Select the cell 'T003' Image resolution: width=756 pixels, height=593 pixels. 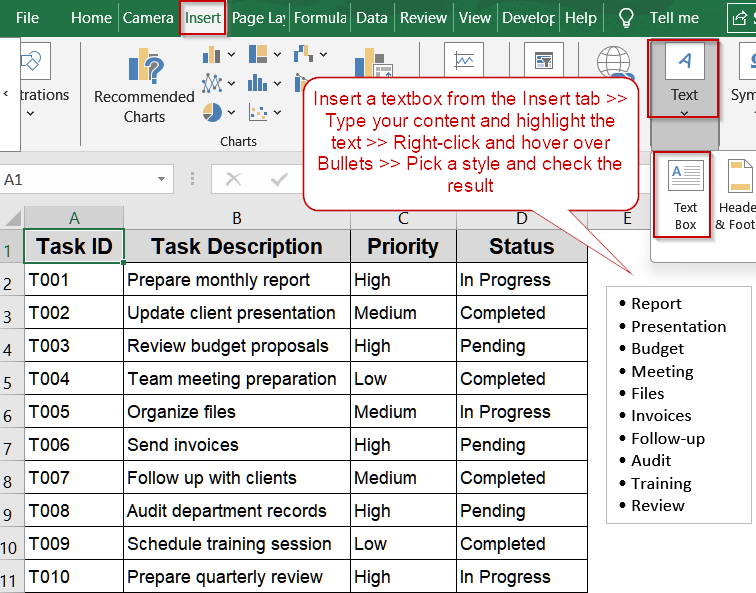click(74, 346)
